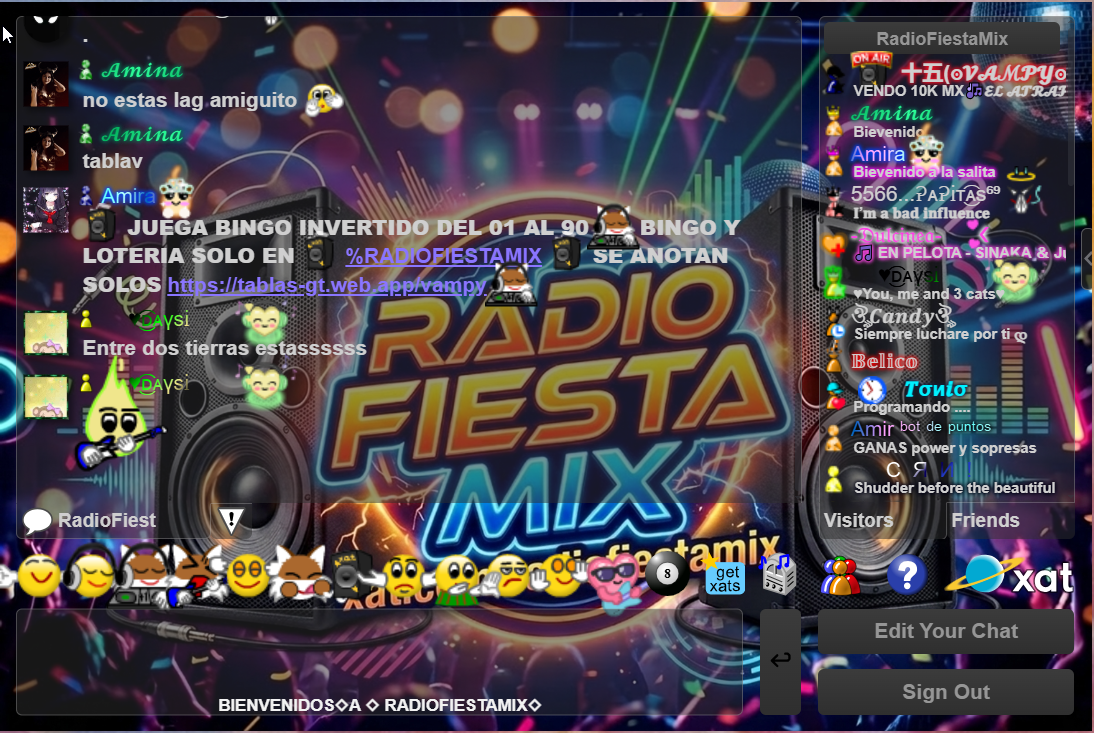Open the RadioFiestaMix header tab

[941, 38]
